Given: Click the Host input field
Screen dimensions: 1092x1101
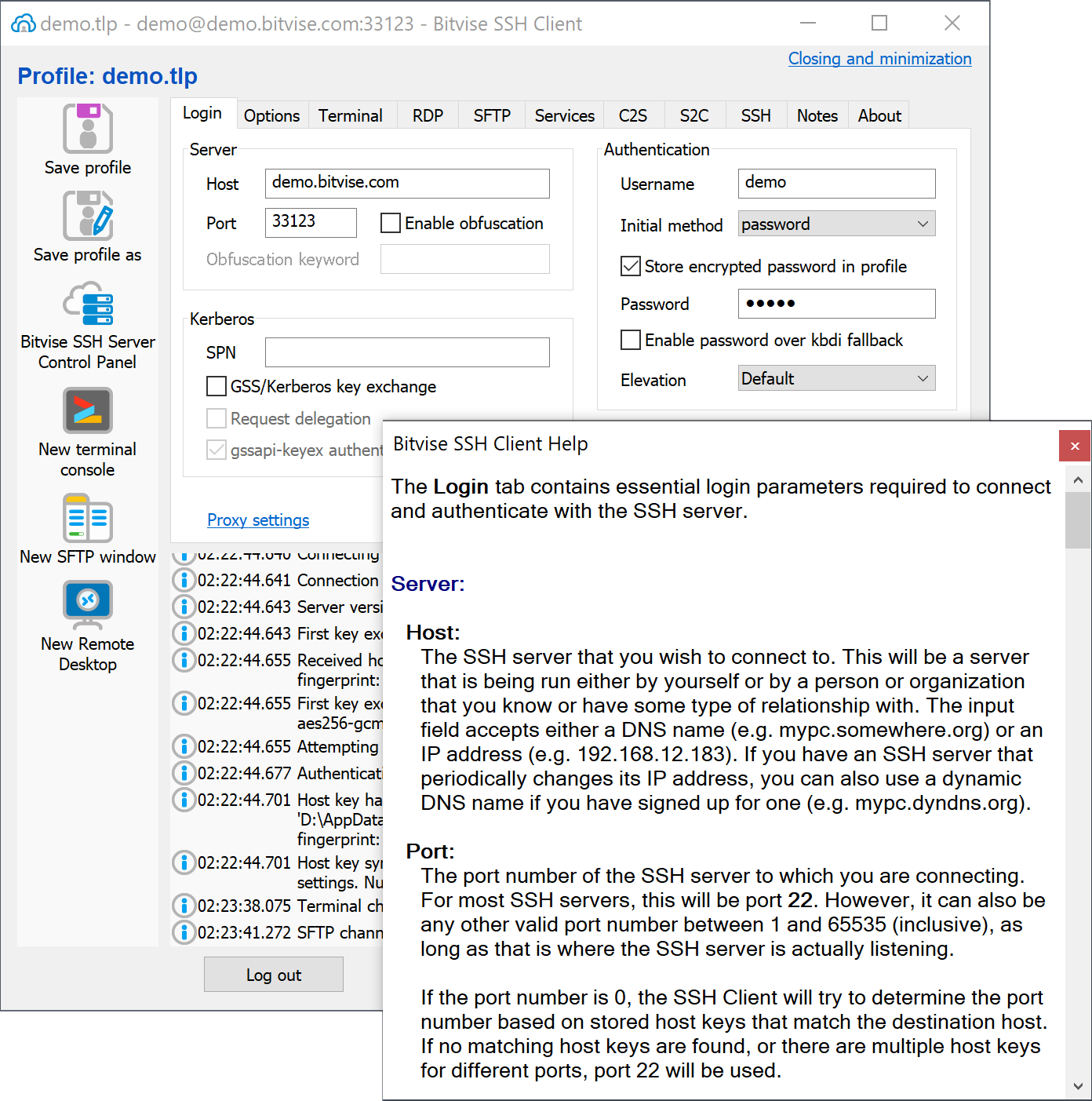Looking at the screenshot, I should (x=407, y=183).
